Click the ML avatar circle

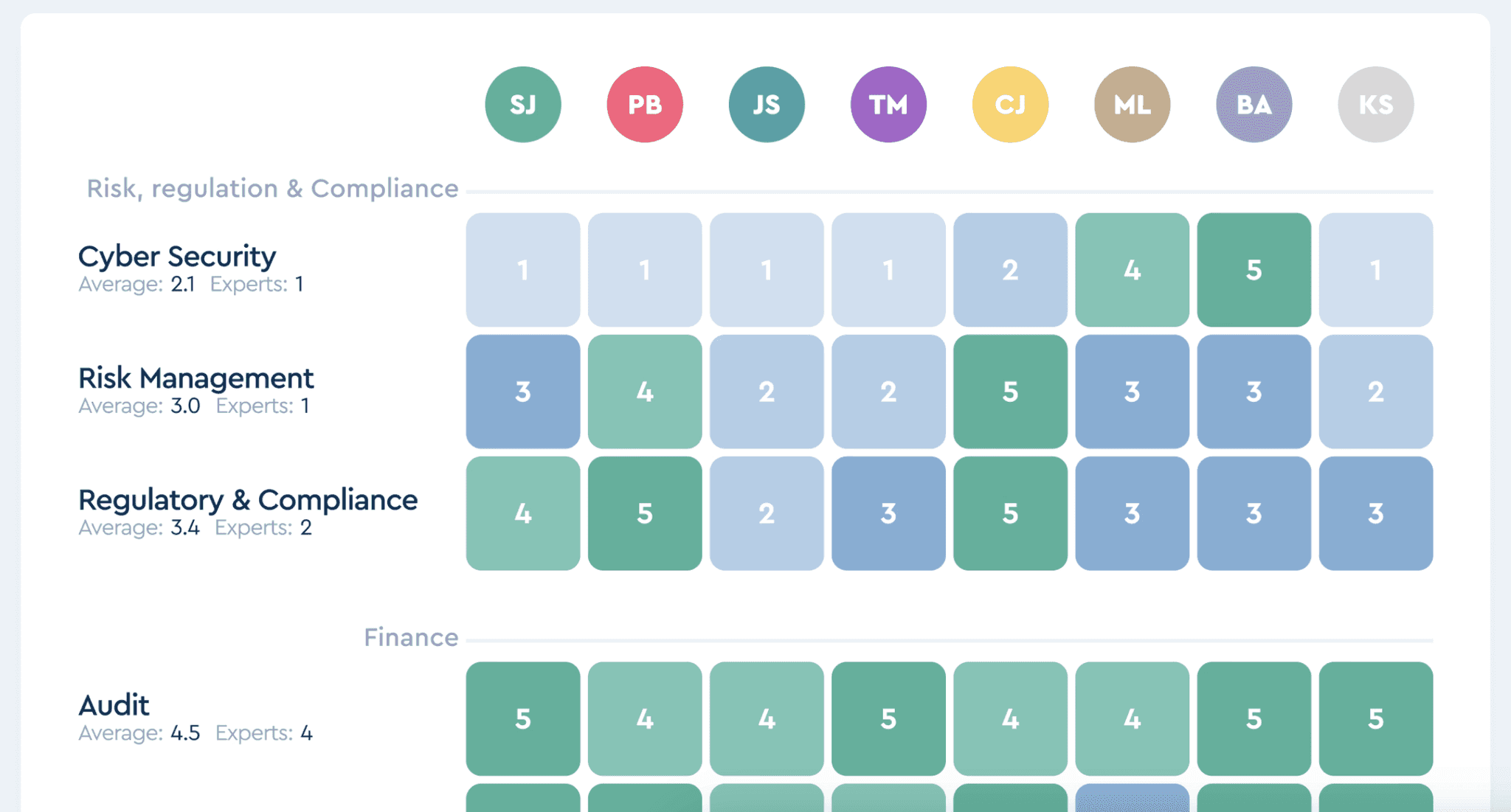[x=1132, y=104]
